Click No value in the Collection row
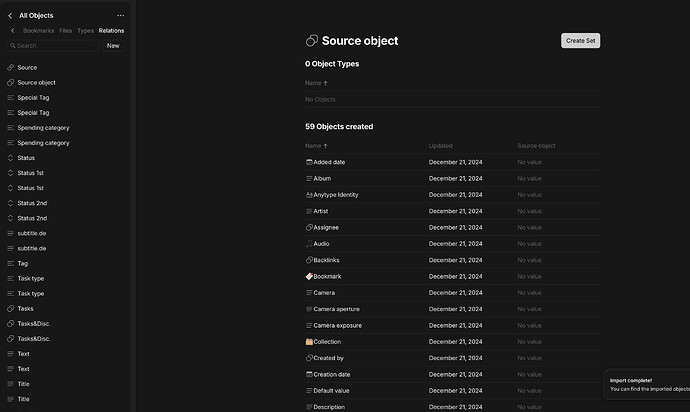 [529, 342]
